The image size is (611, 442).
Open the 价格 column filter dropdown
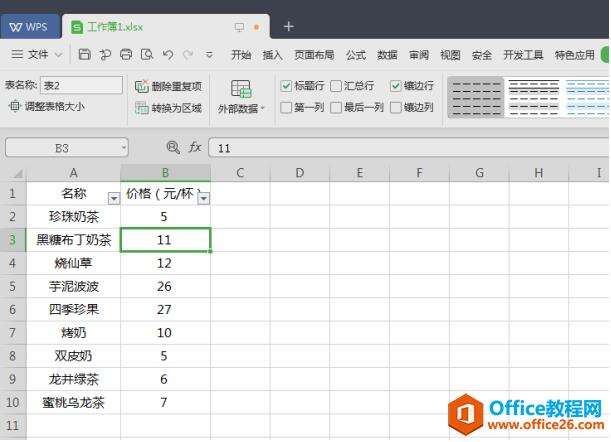tap(204, 198)
